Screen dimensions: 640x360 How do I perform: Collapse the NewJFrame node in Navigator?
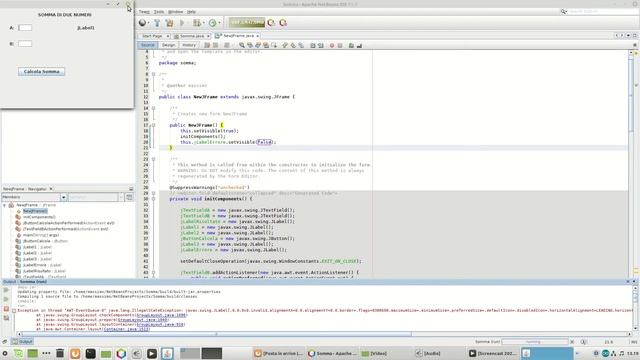point(5,205)
